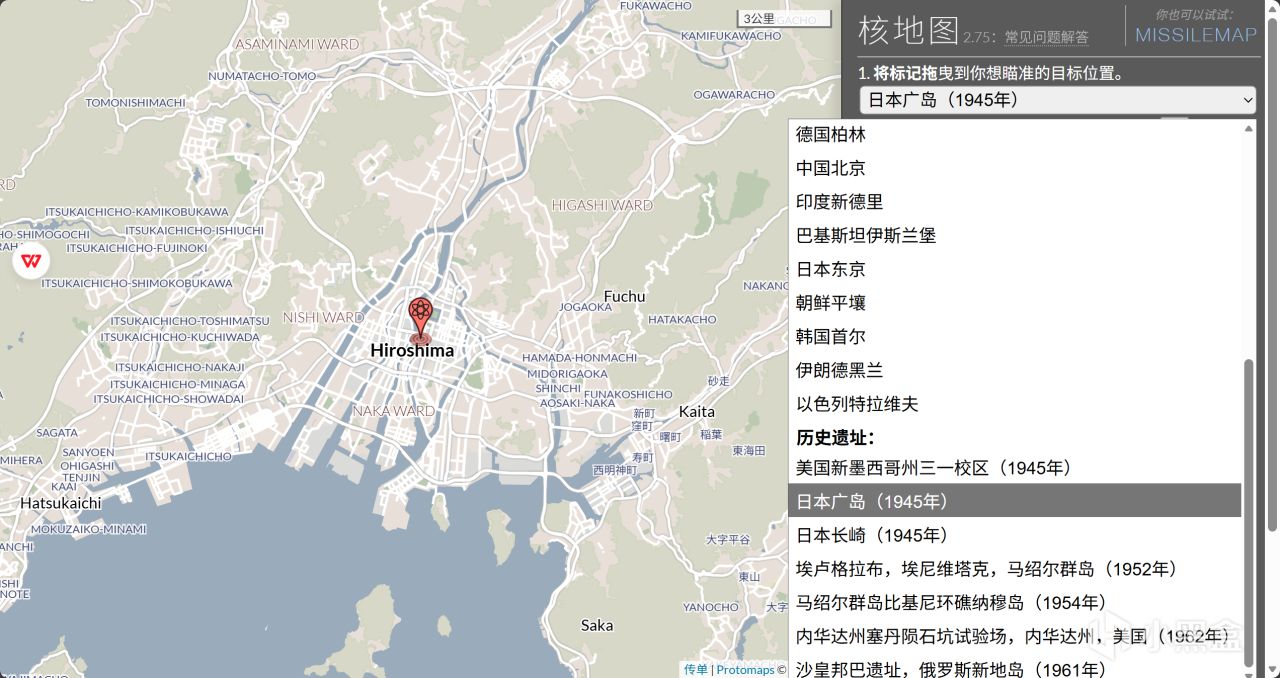The height and width of the screenshot is (678, 1280).
Task: Click the MIDORIGAOKA map label
Action: tap(567, 374)
